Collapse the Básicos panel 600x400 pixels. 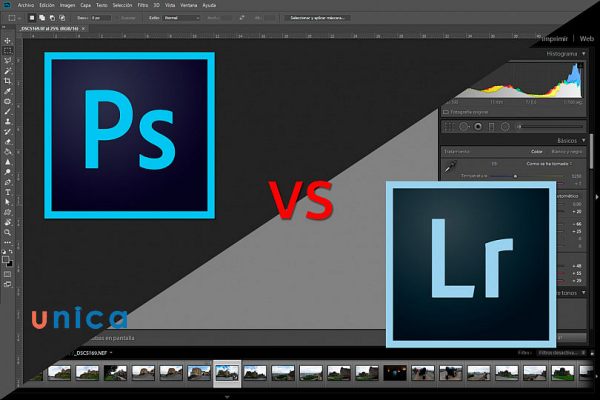(584, 140)
